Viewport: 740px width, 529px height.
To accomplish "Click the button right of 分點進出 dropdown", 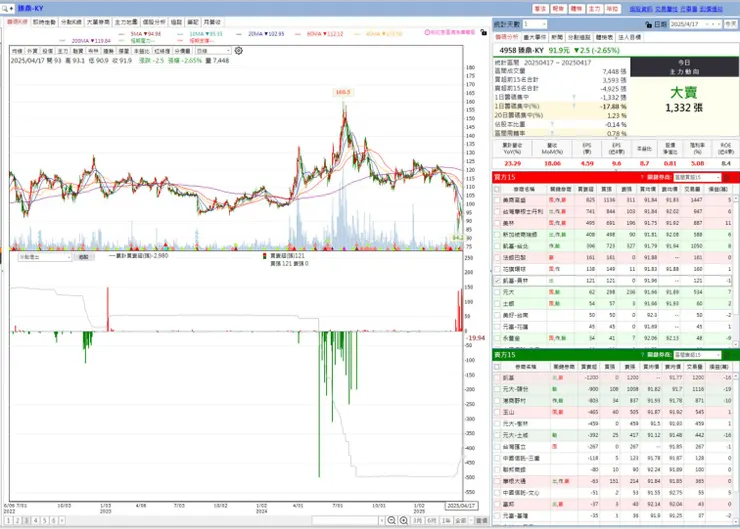I will click(x=84, y=257).
